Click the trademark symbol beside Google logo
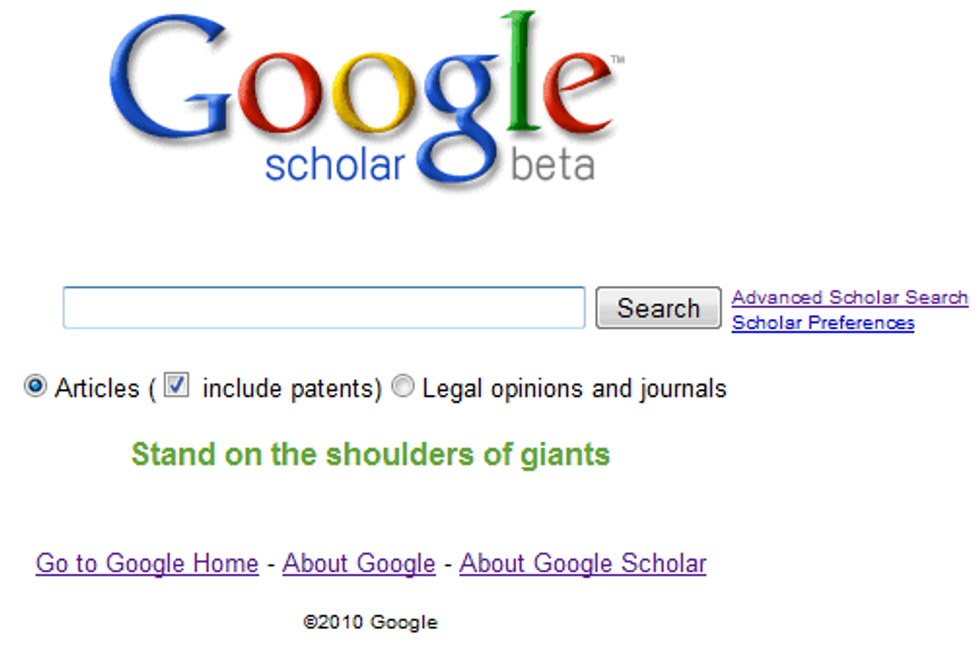 tap(617, 61)
